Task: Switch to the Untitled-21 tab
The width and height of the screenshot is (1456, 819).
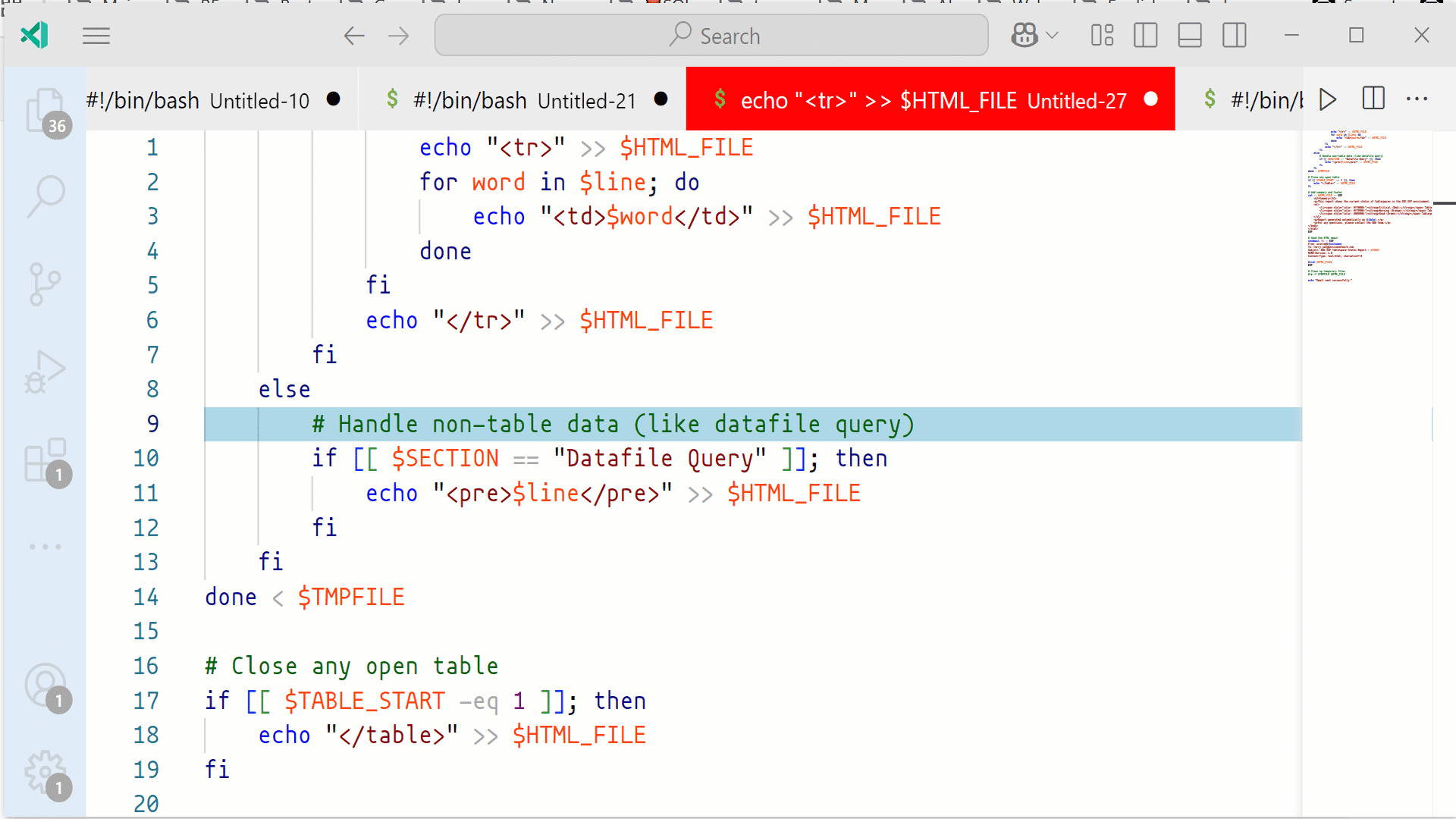Action: [523, 100]
